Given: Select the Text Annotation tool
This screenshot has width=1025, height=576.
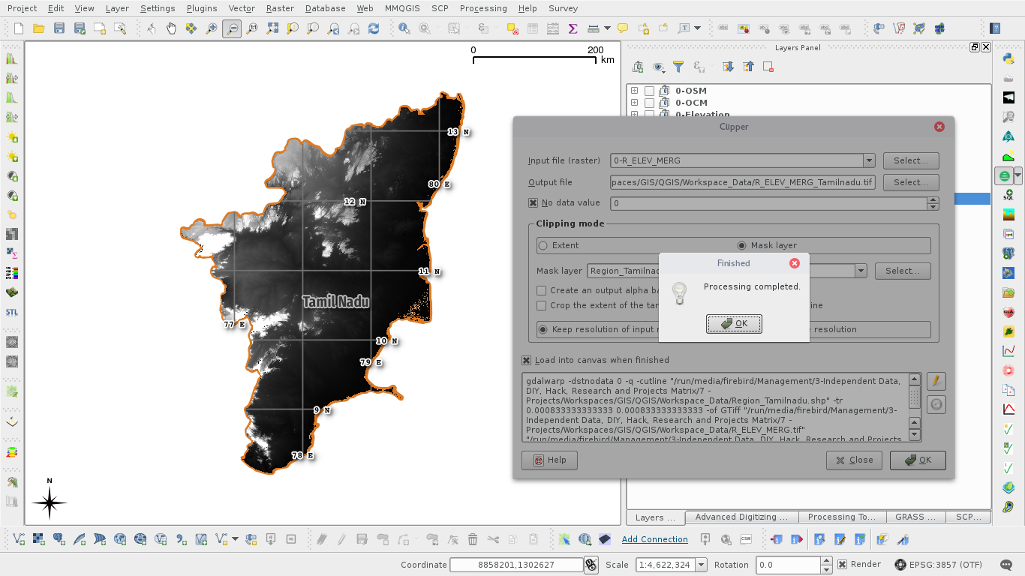Looking at the screenshot, I should [684, 28].
